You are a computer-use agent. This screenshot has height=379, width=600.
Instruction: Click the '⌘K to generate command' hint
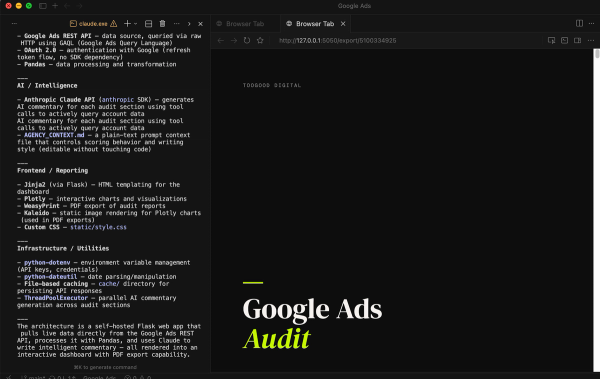tap(105, 368)
